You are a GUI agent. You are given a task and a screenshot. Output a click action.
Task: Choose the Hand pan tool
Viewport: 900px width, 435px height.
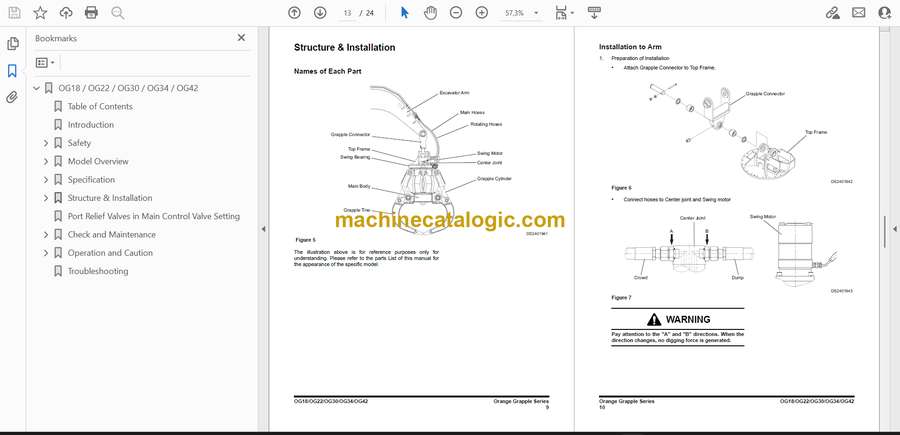430,13
